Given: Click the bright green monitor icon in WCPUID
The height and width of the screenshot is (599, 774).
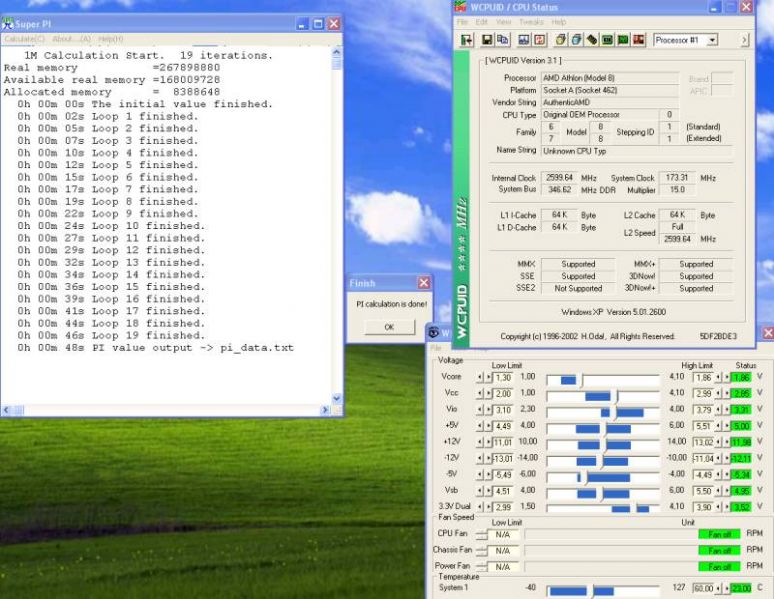Looking at the screenshot, I should coord(623,40).
